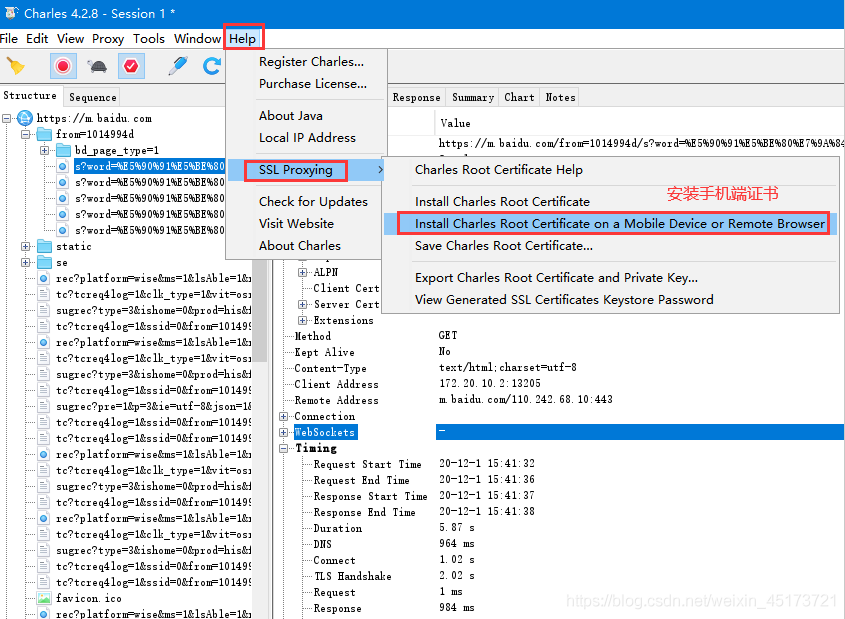The image size is (845, 619).
Task: Select the highlighted s?word= request
Action: 150,166
